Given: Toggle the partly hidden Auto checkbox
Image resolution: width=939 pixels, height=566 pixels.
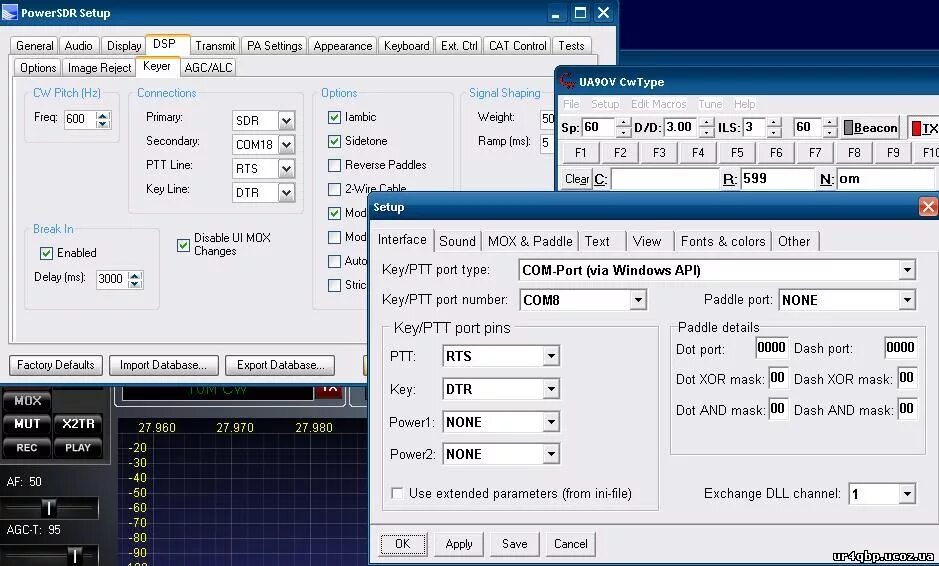Looking at the screenshot, I should pyautogui.click(x=334, y=261).
